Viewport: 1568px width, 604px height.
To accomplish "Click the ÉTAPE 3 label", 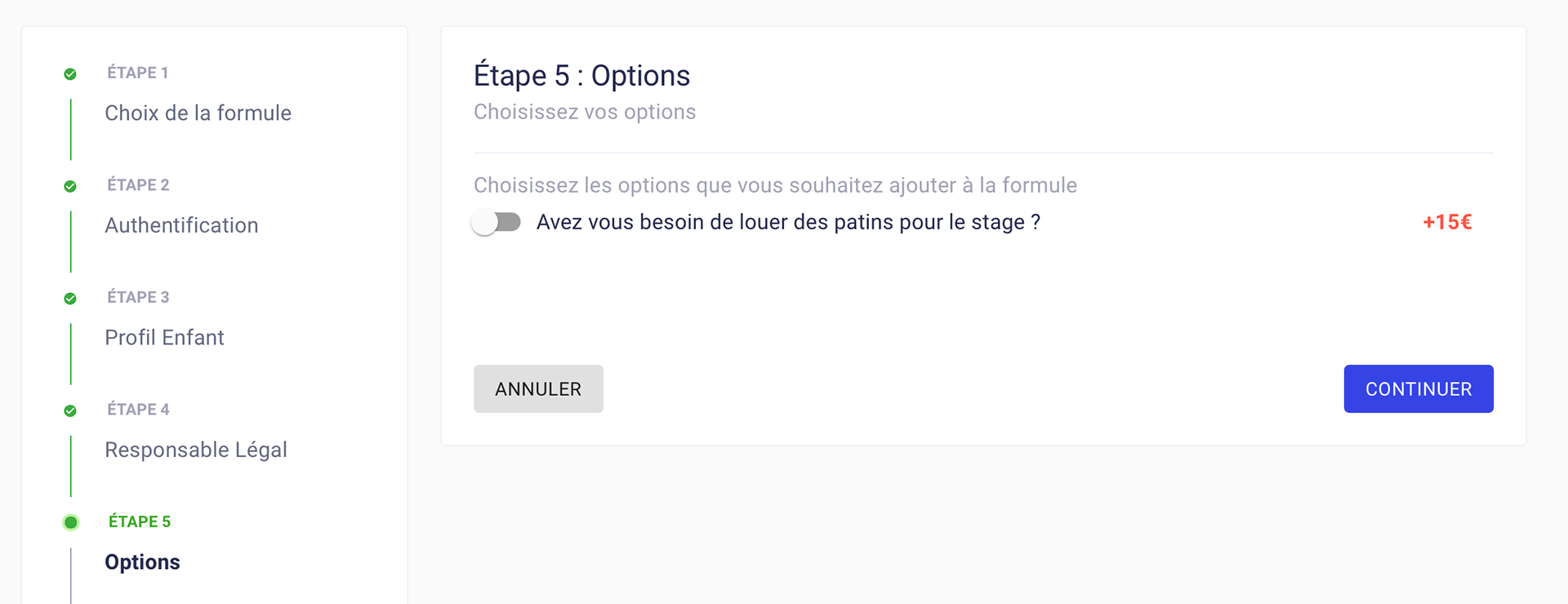I will tap(138, 297).
